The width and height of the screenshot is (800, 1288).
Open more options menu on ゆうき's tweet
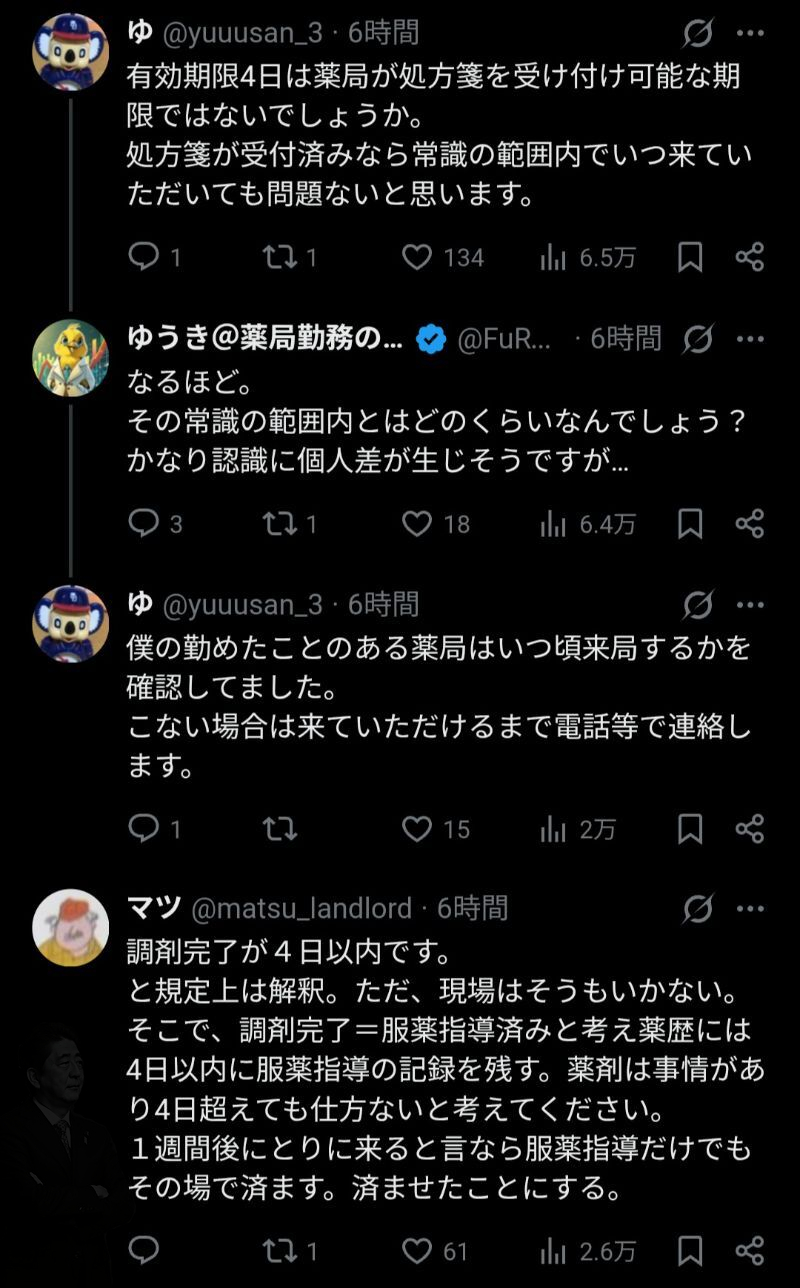pyautogui.click(x=750, y=339)
